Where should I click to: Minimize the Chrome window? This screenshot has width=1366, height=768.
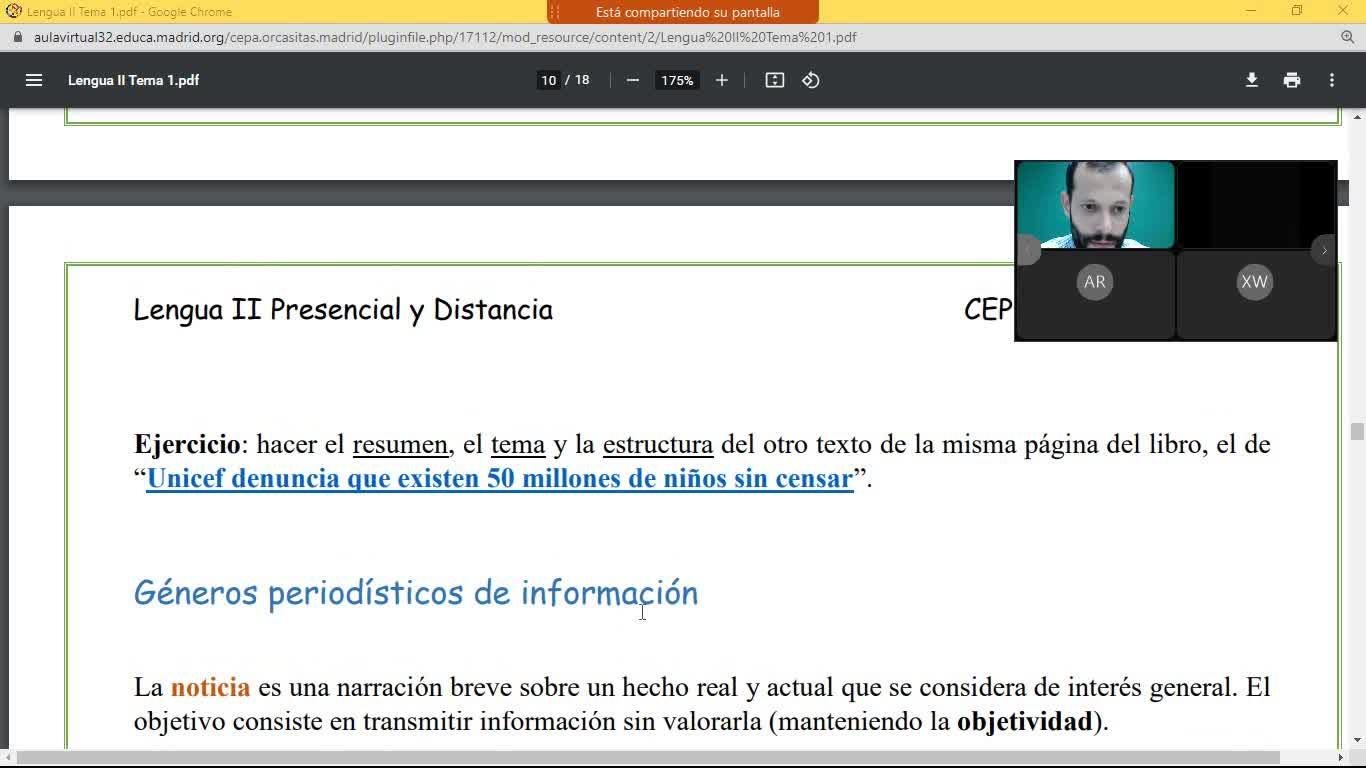(x=1251, y=11)
